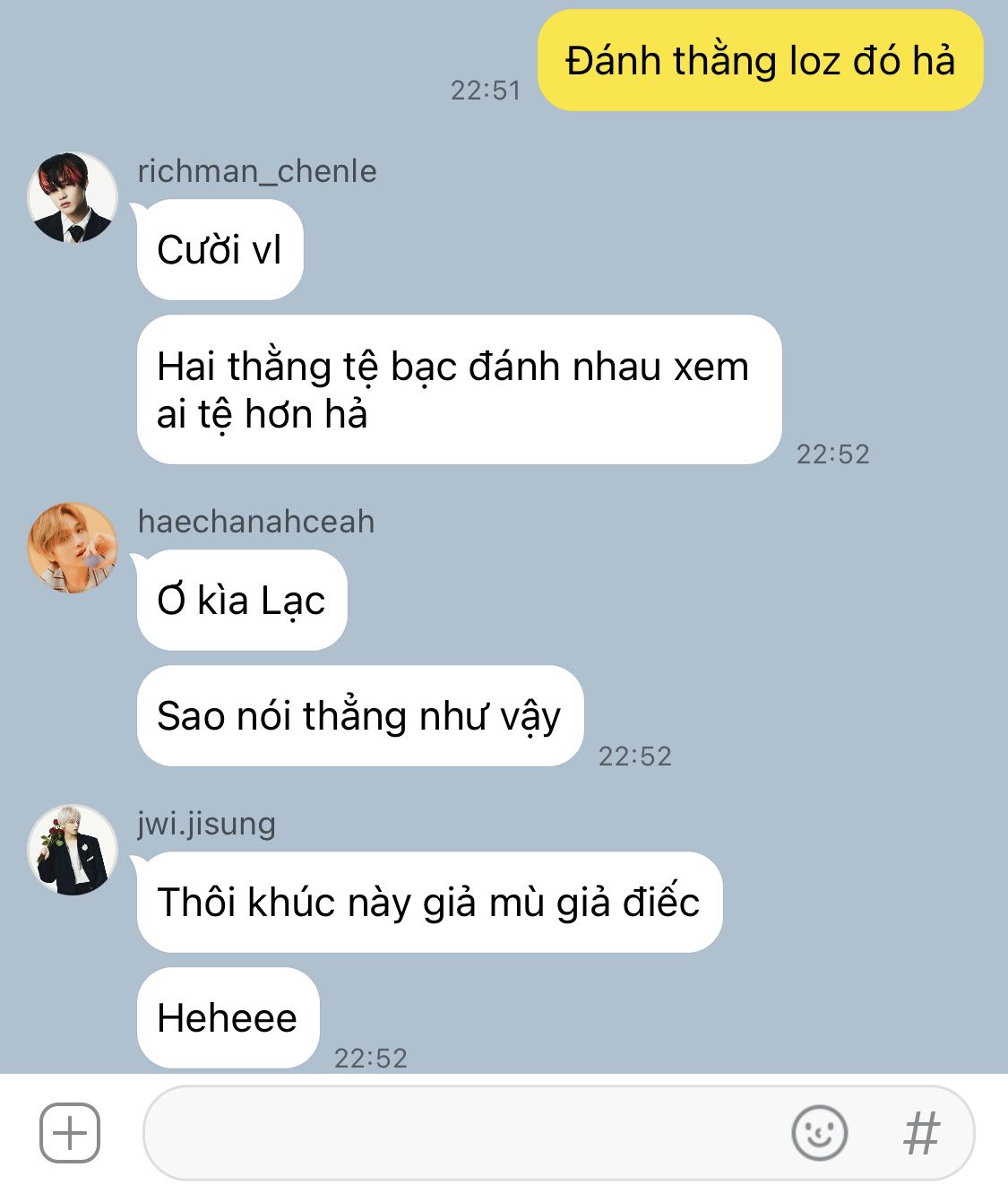The width and height of the screenshot is (1008, 1202).
Task: Tap the yellow 'Đánh thằng loz đó hả' bubble
Action: coord(761,61)
